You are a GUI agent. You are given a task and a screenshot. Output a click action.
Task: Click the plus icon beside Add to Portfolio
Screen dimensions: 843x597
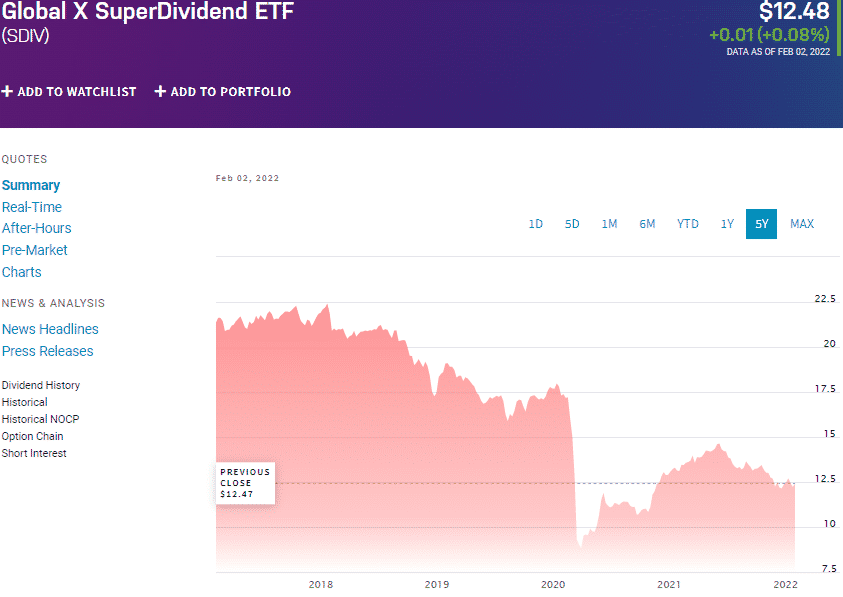160,92
